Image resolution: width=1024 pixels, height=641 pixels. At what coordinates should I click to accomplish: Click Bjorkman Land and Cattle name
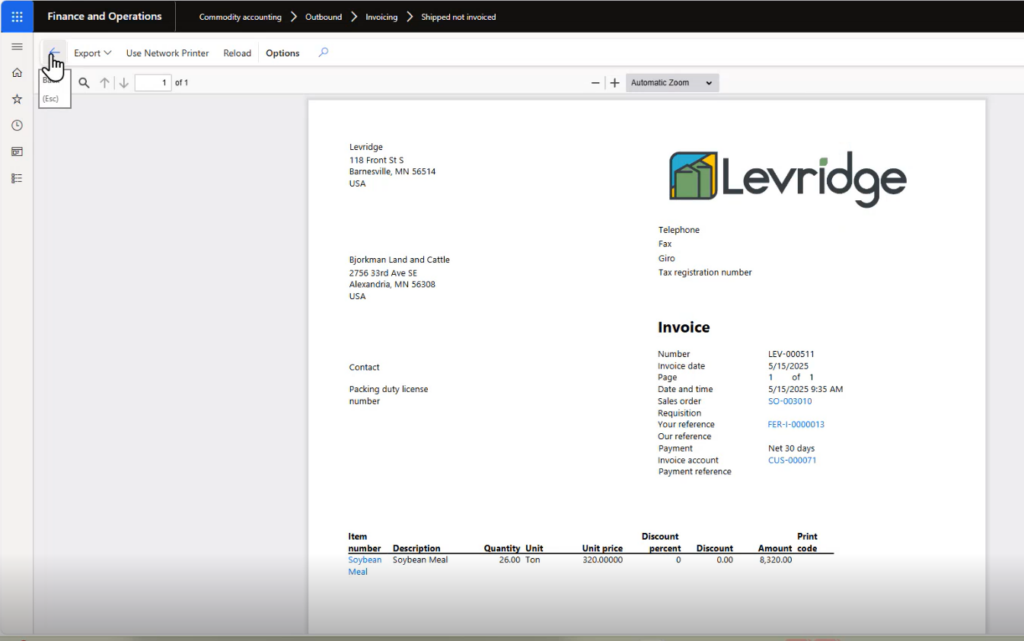[x=399, y=260]
